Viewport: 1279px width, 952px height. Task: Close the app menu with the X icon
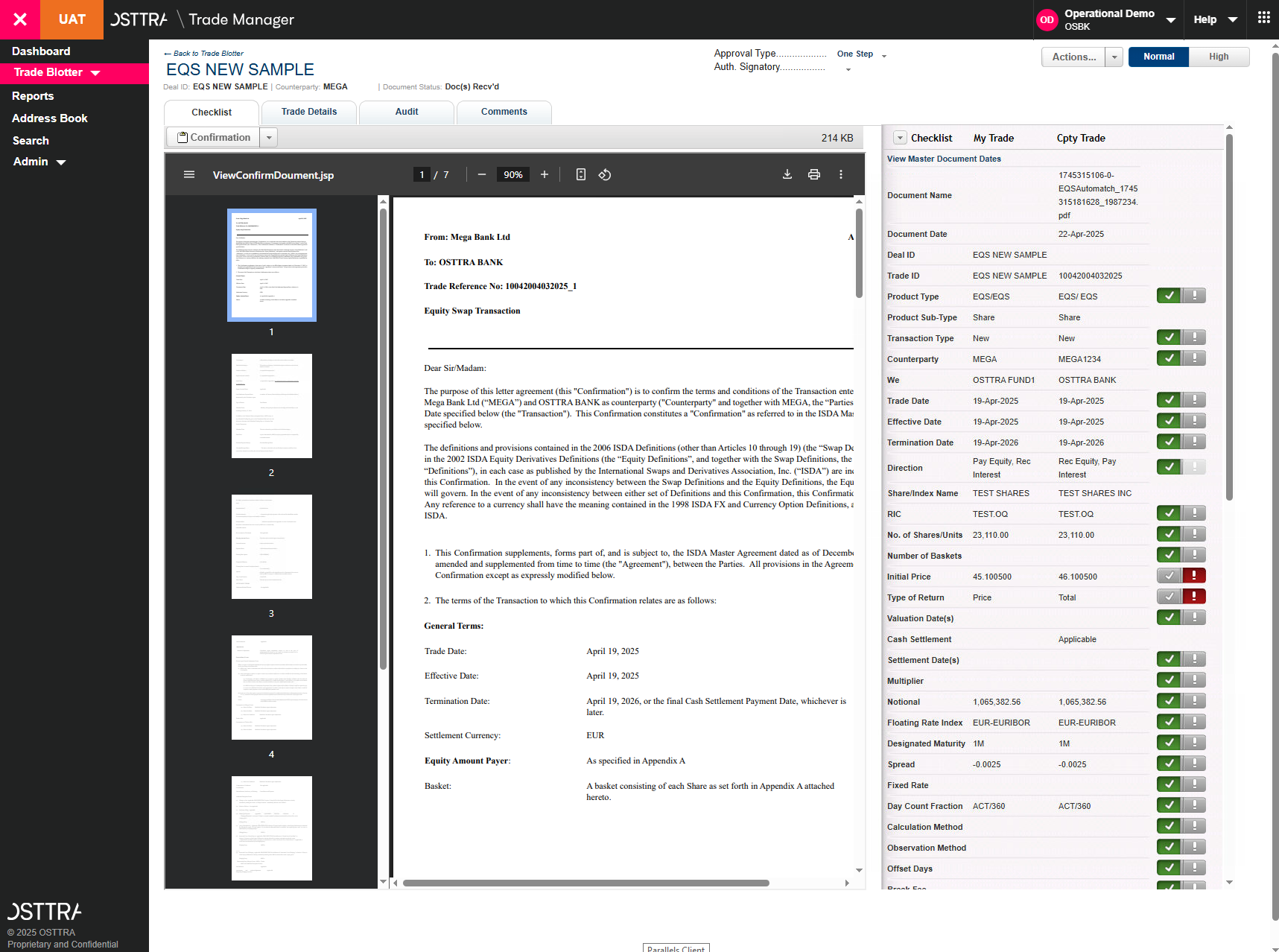click(20, 19)
